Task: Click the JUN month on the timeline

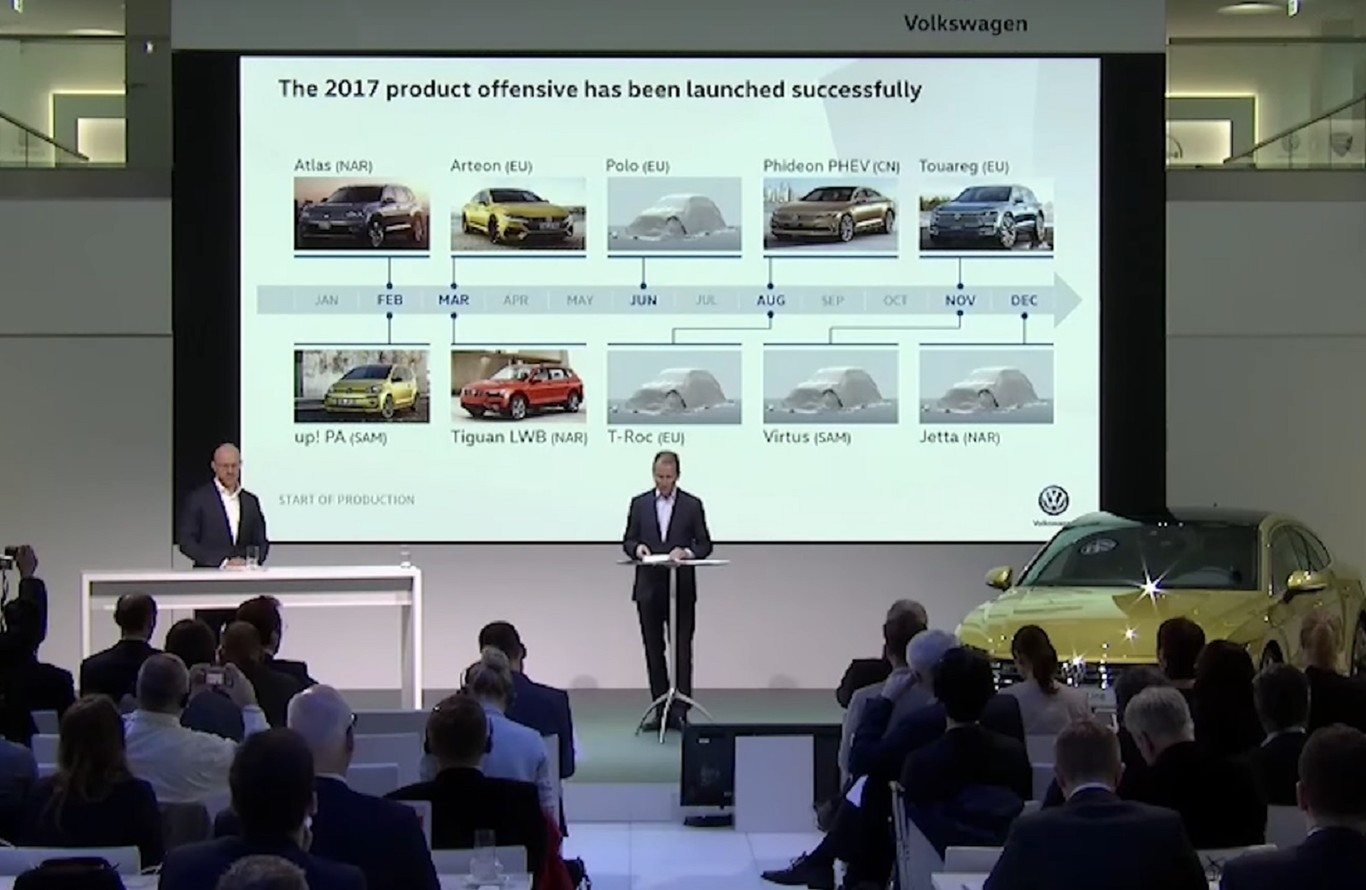Action: click(x=643, y=300)
